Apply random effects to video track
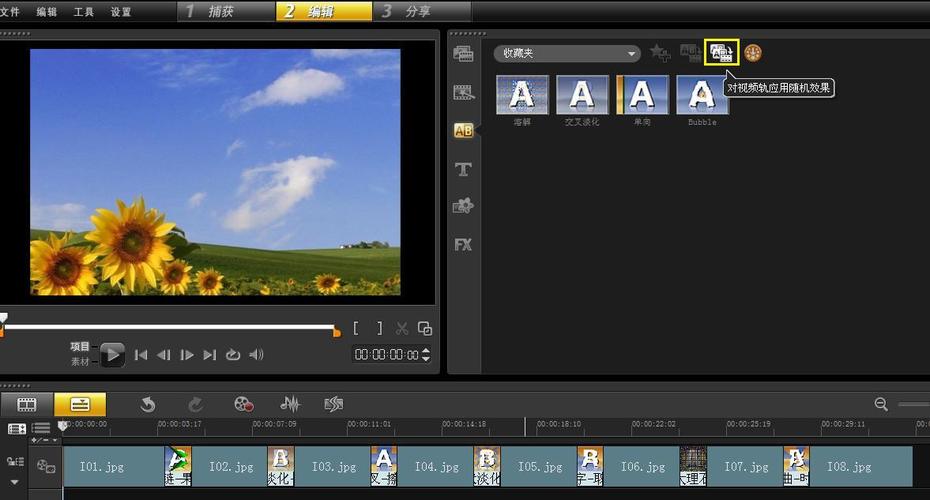The height and width of the screenshot is (500, 930). pos(721,53)
